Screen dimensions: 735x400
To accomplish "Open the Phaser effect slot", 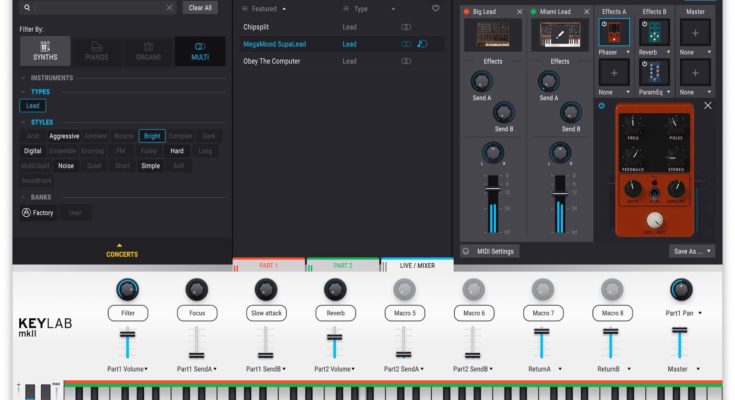I will 613,33.
